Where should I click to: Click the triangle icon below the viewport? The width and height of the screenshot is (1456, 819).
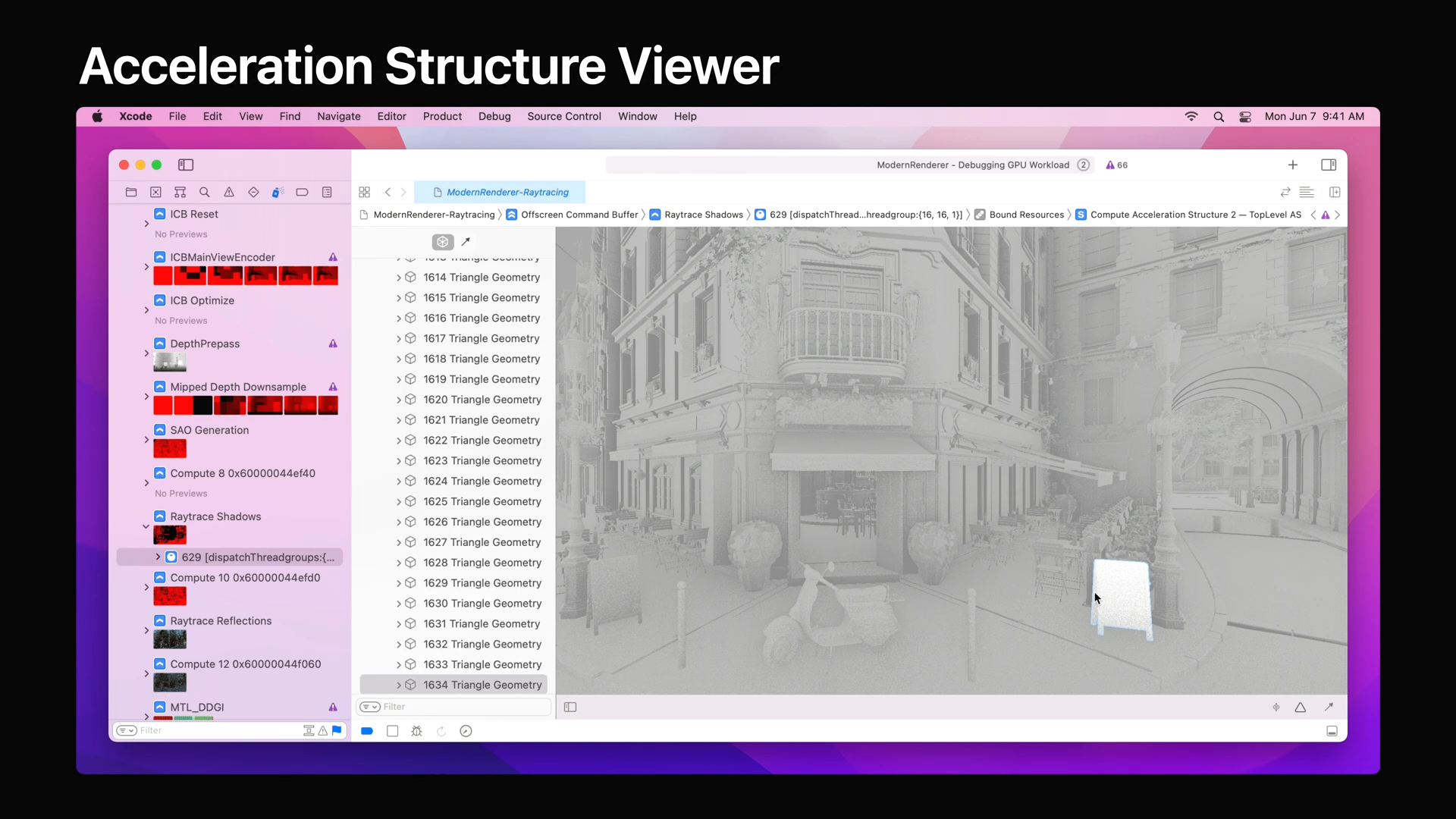1300,708
